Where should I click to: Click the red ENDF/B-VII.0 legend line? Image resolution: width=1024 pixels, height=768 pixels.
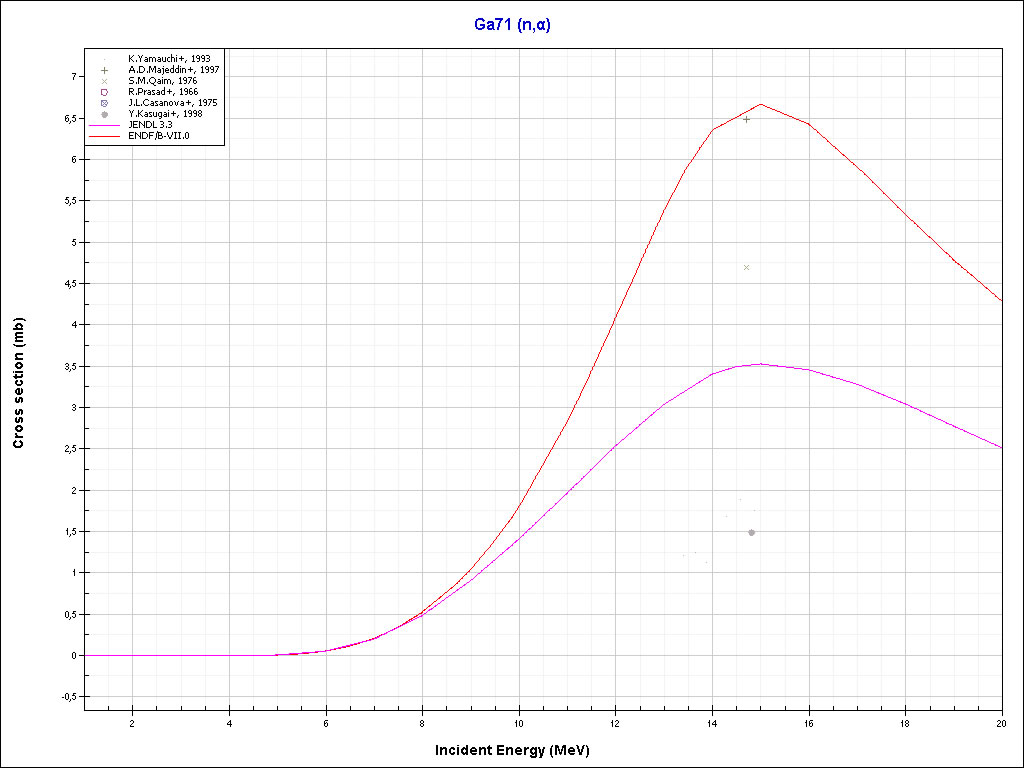104,135
